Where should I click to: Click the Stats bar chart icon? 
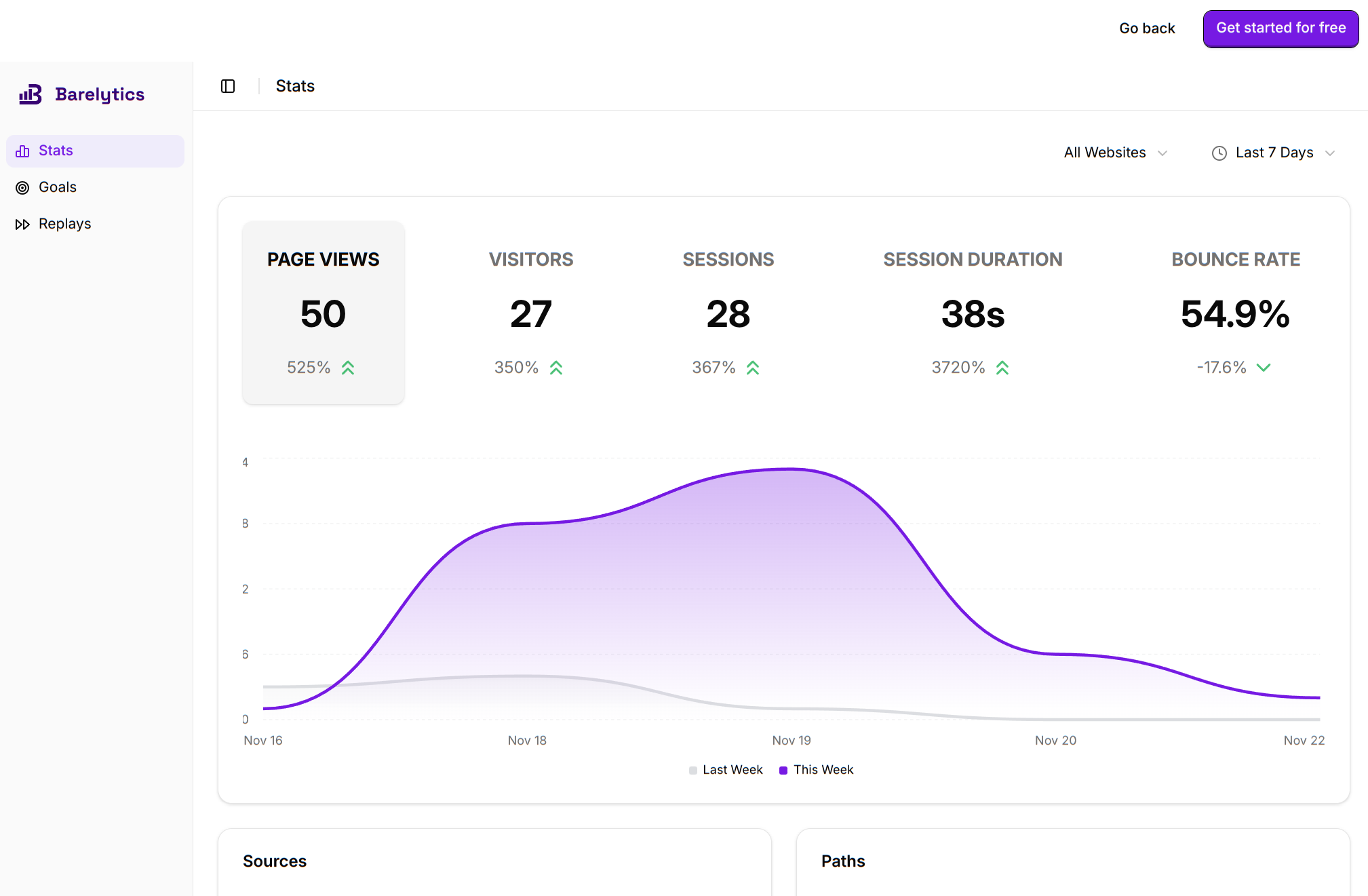pyautogui.click(x=22, y=151)
